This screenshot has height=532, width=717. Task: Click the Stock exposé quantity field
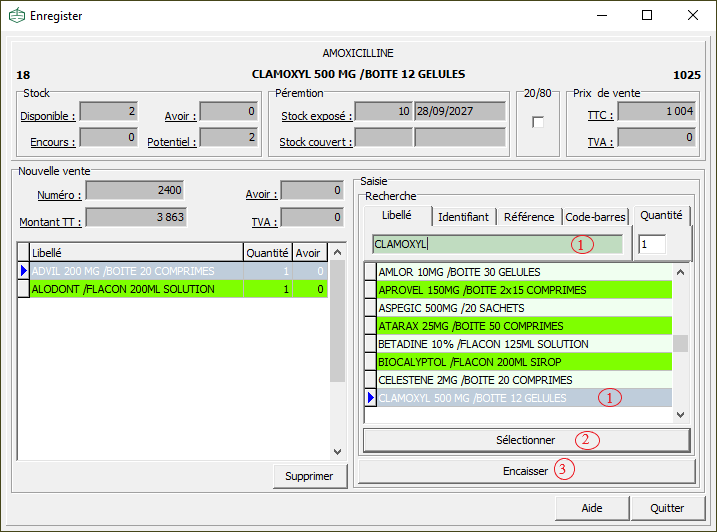pyautogui.click(x=384, y=112)
